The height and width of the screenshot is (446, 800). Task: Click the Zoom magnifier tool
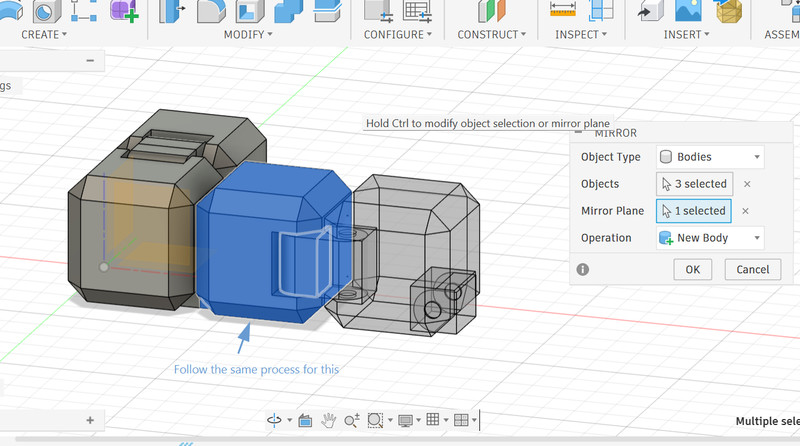coord(352,421)
